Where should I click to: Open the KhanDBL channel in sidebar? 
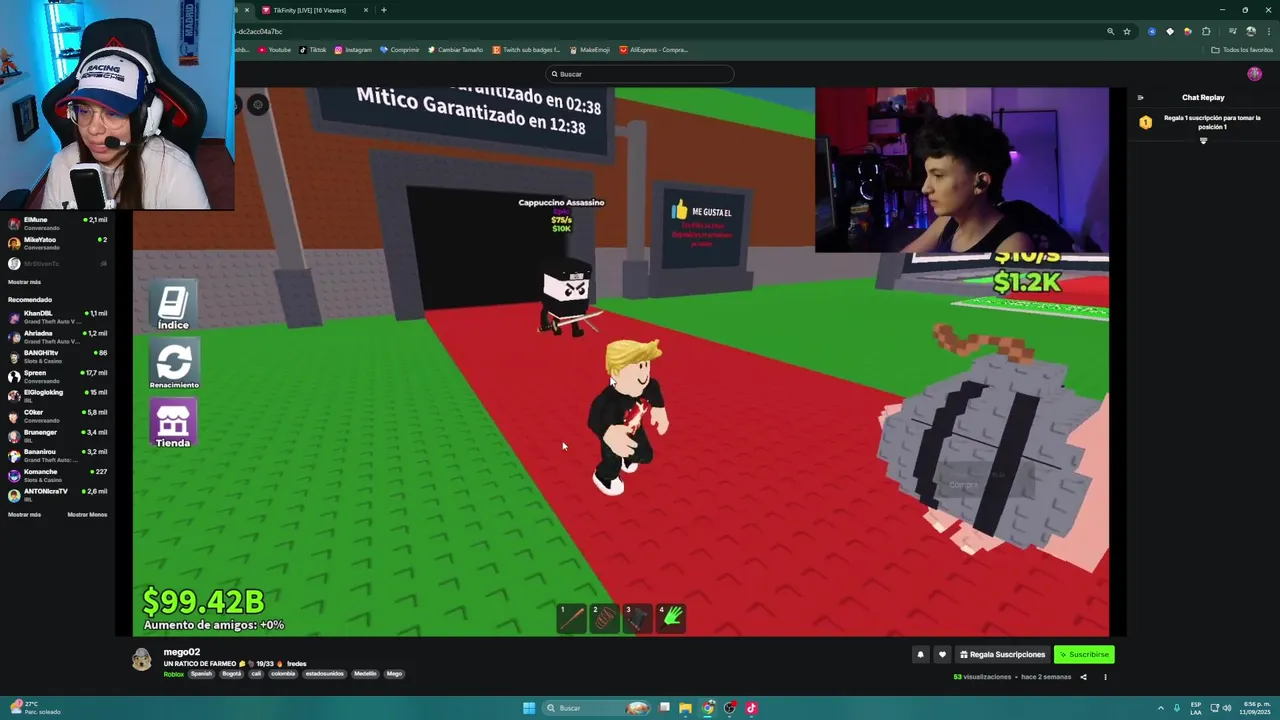point(58,317)
